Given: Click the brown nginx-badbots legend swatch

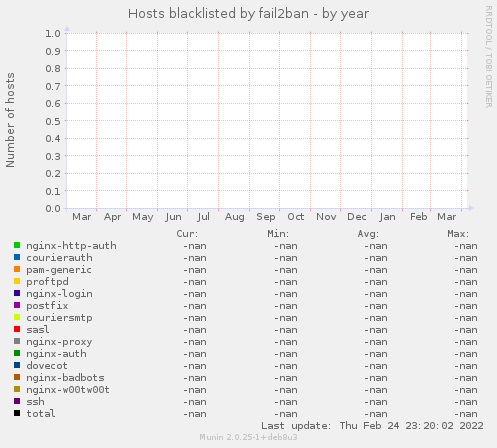Looking at the screenshot, I should [17, 377].
